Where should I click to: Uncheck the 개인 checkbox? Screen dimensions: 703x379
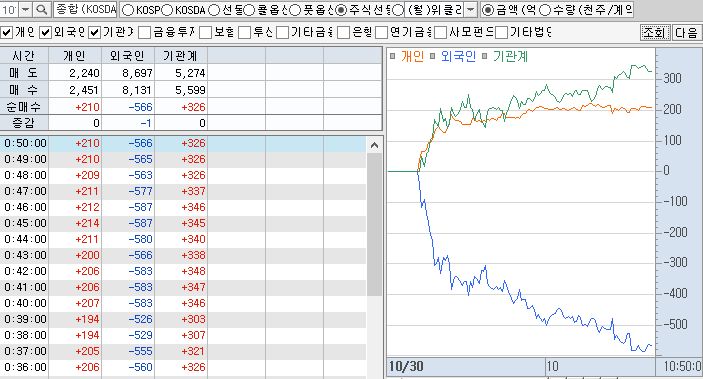7,32
